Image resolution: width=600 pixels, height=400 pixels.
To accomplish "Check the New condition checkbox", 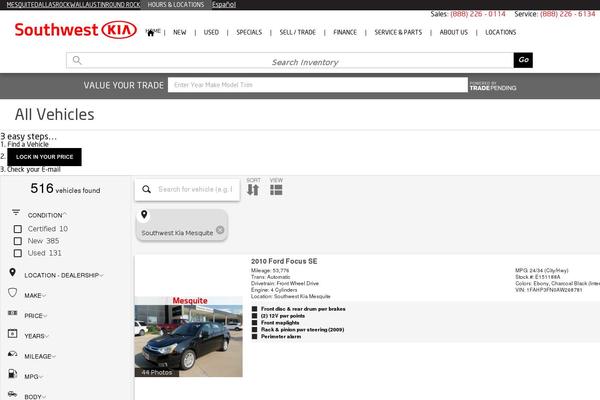I will pyautogui.click(x=18, y=241).
